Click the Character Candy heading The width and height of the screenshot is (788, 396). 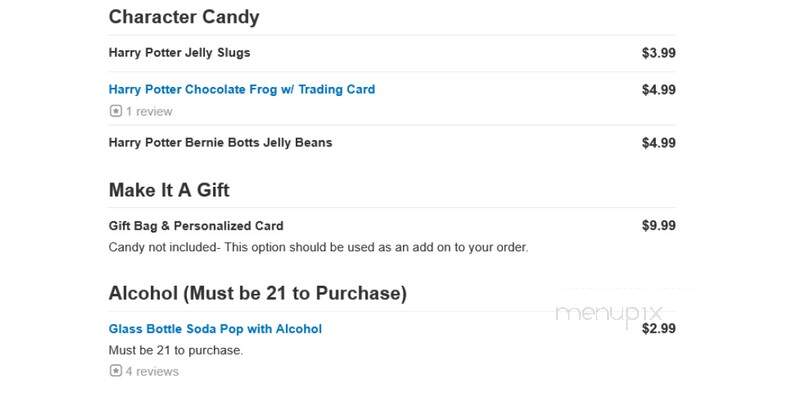tap(184, 17)
